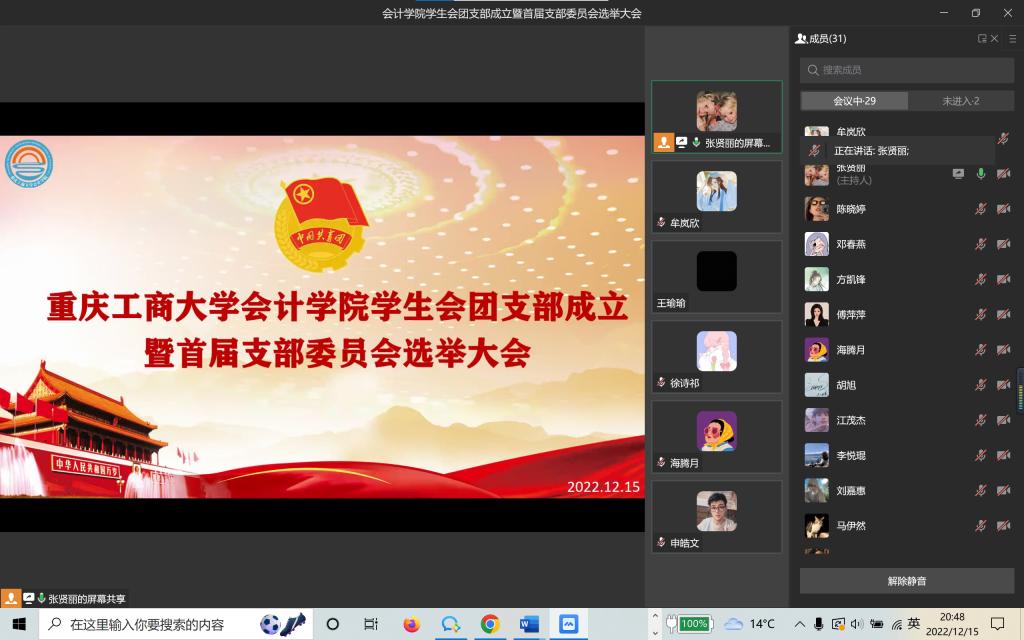Switch to the 会议中·29 tab

[854, 101]
